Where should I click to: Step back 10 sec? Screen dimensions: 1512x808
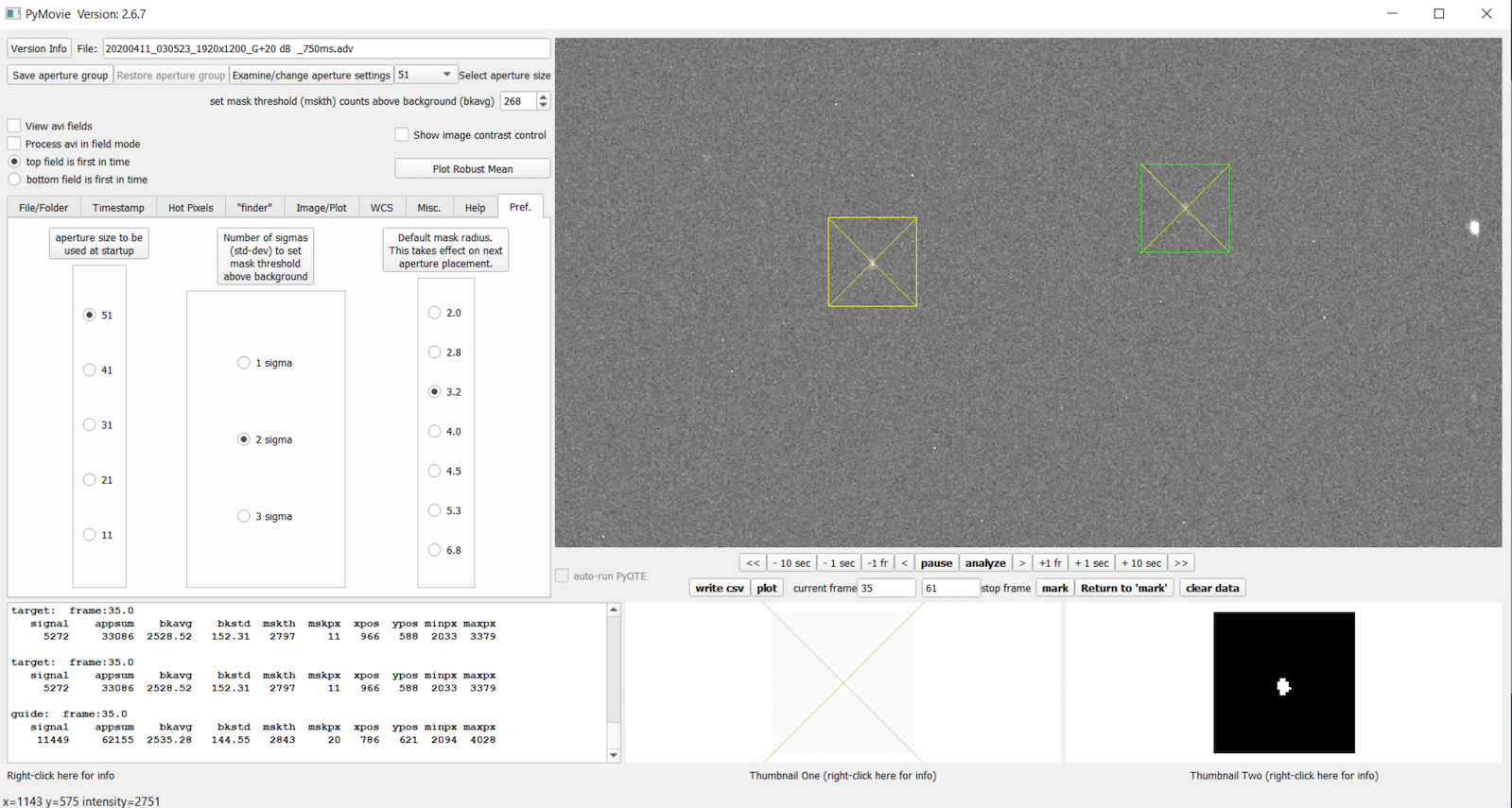(x=791, y=563)
